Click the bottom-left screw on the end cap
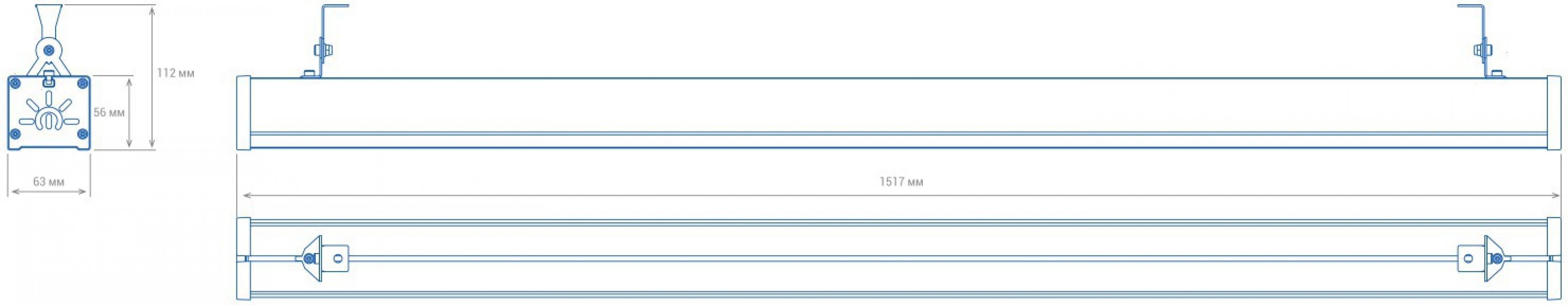The height and width of the screenshot is (306, 1568). (16, 134)
